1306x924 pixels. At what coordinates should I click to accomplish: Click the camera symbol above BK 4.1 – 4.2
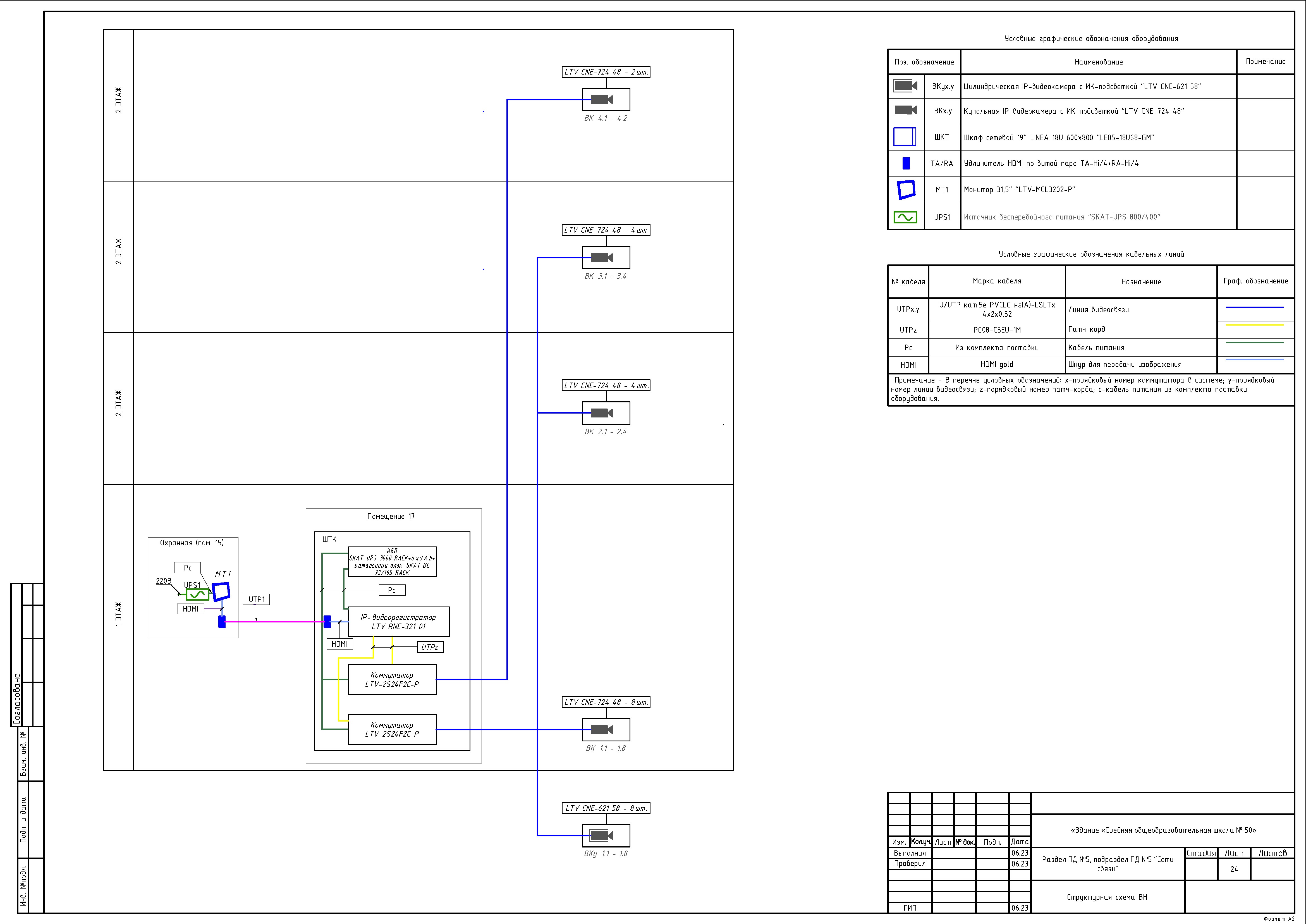coord(602,100)
